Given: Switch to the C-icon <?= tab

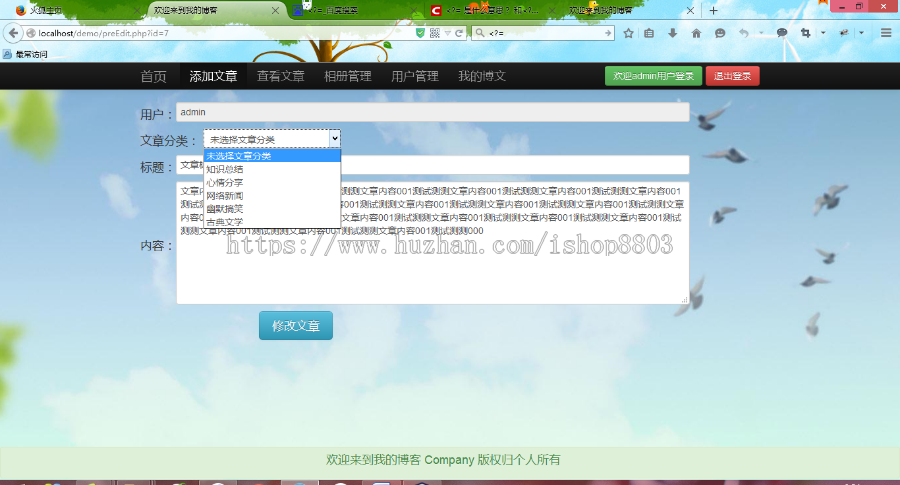Looking at the screenshot, I should [x=494, y=10].
